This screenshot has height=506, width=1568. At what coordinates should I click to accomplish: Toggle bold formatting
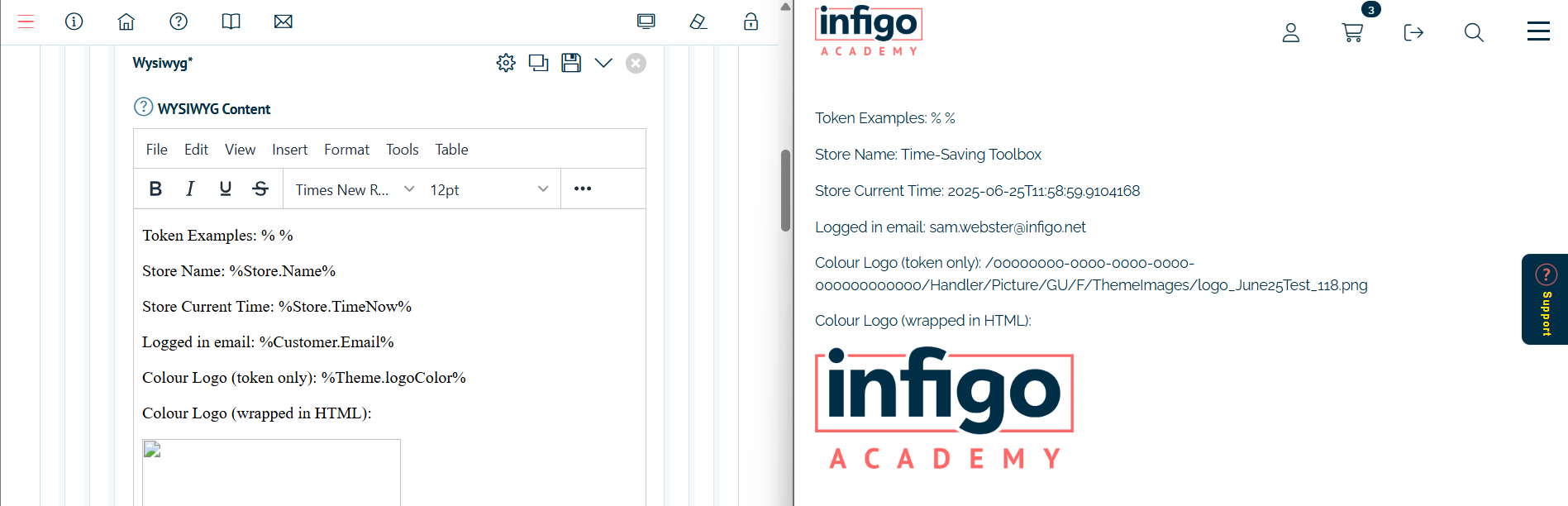[x=155, y=189]
